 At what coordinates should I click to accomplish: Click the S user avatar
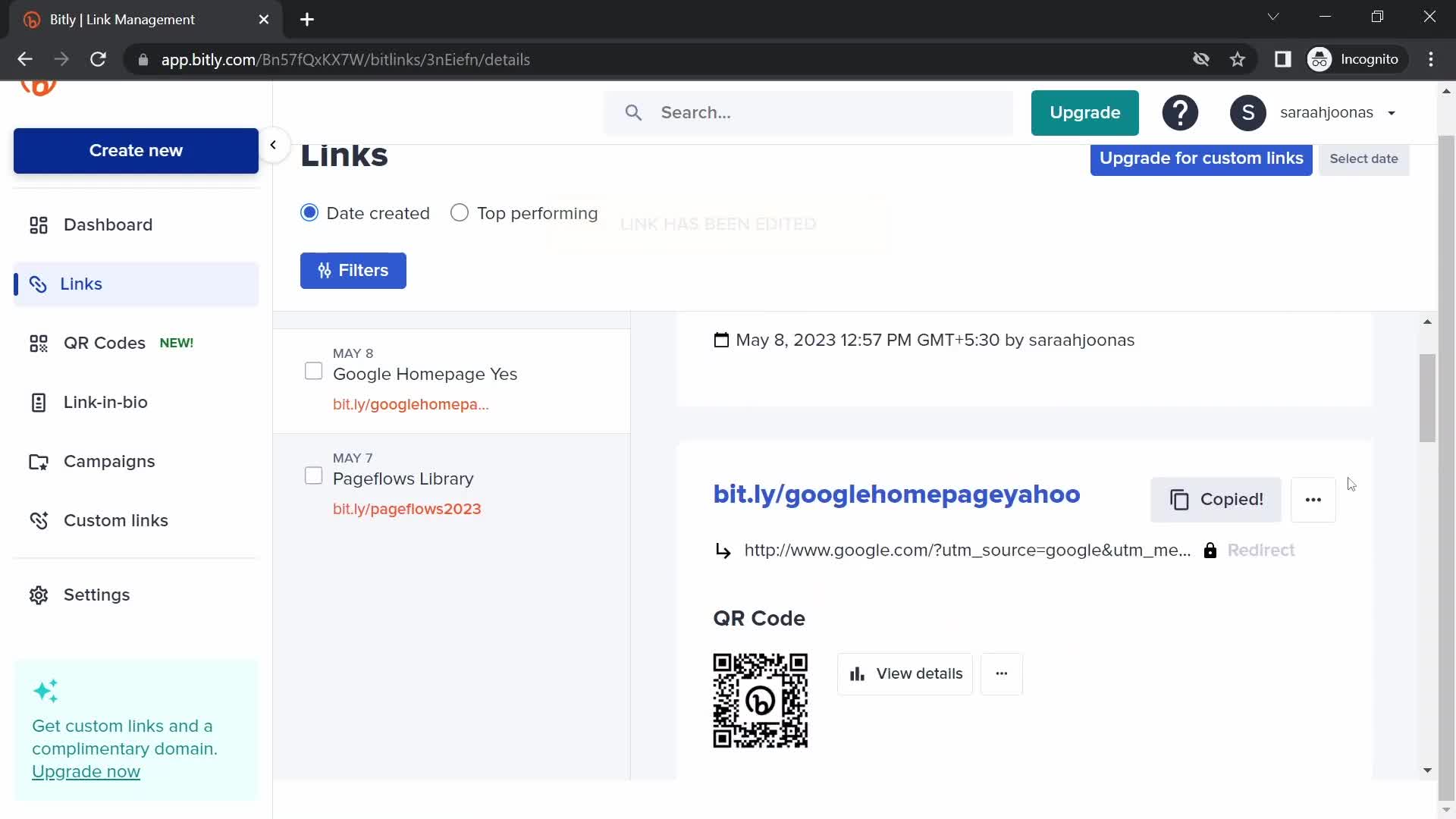(1247, 113)
